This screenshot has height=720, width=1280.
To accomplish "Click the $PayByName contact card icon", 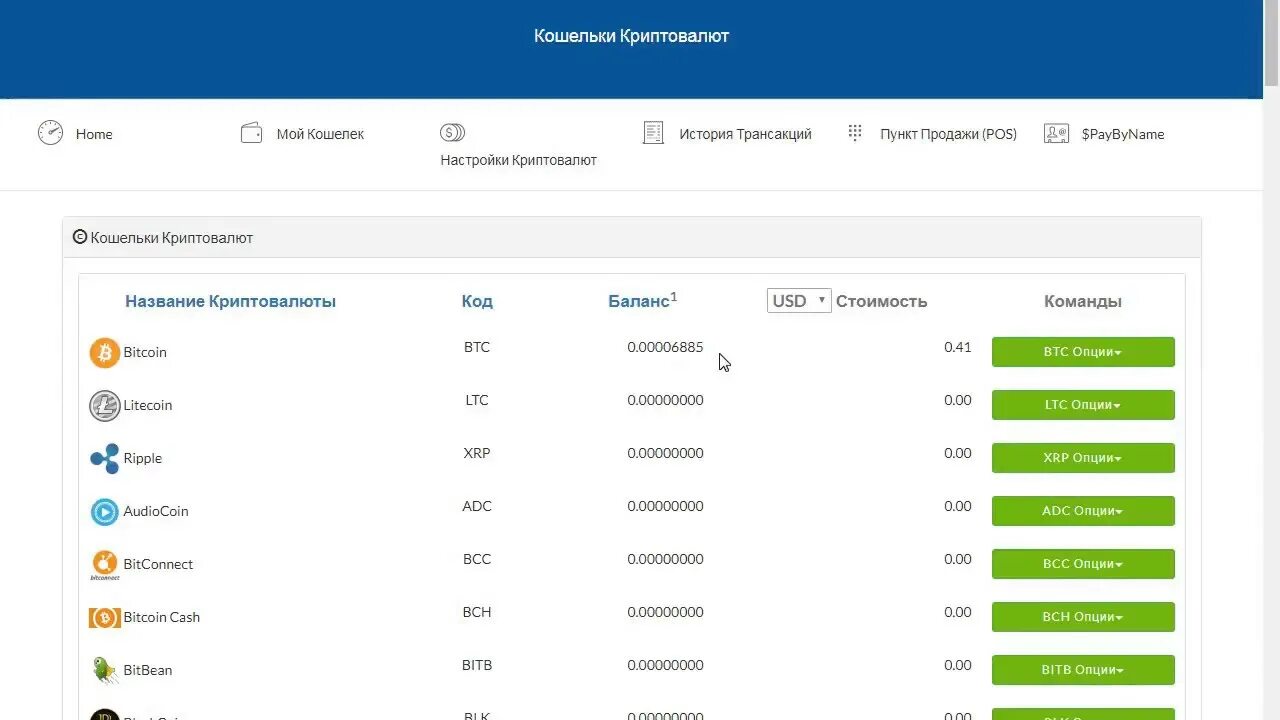I will click(1056, 133).
